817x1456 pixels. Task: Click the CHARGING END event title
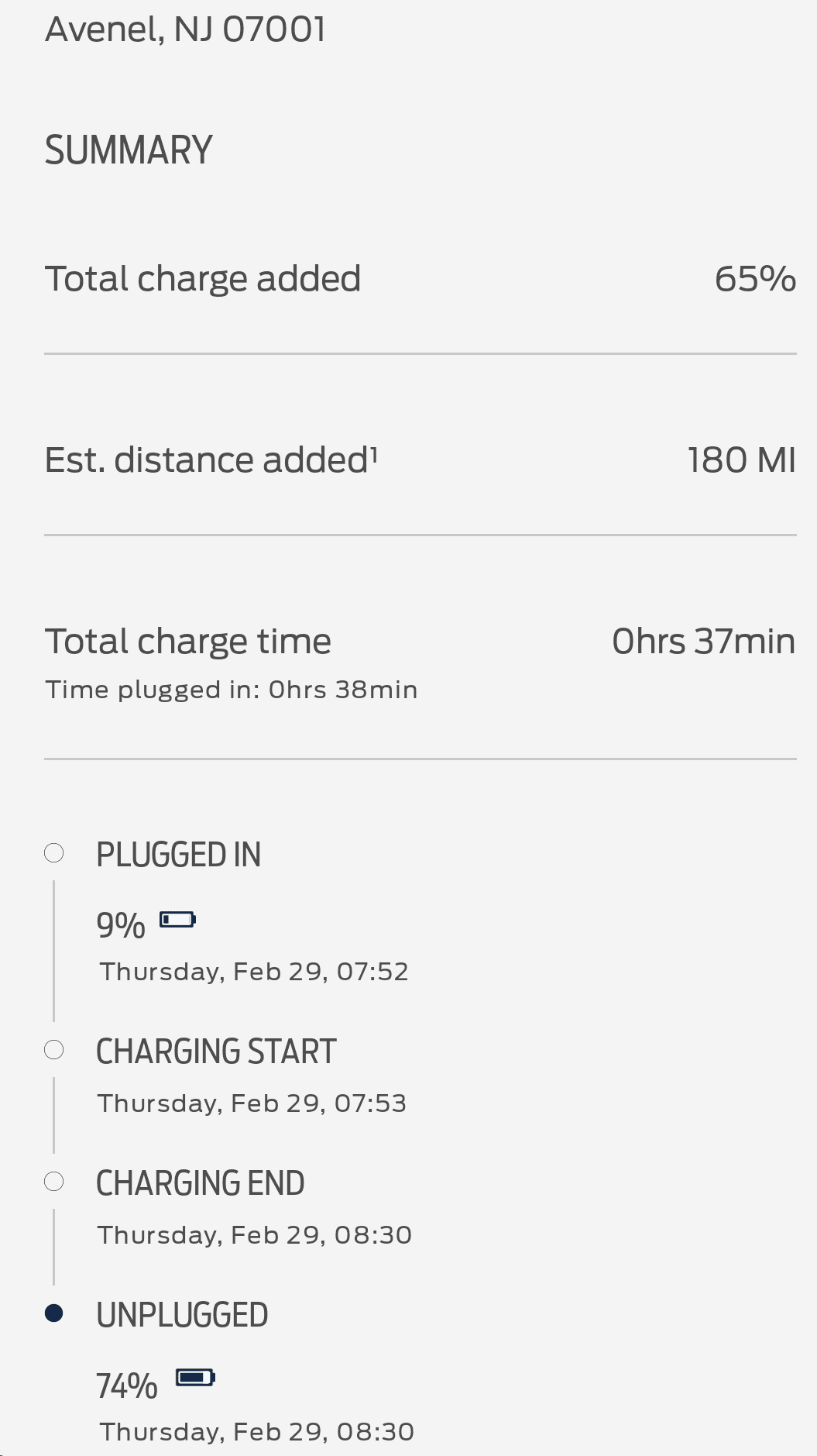[200, 1183]
